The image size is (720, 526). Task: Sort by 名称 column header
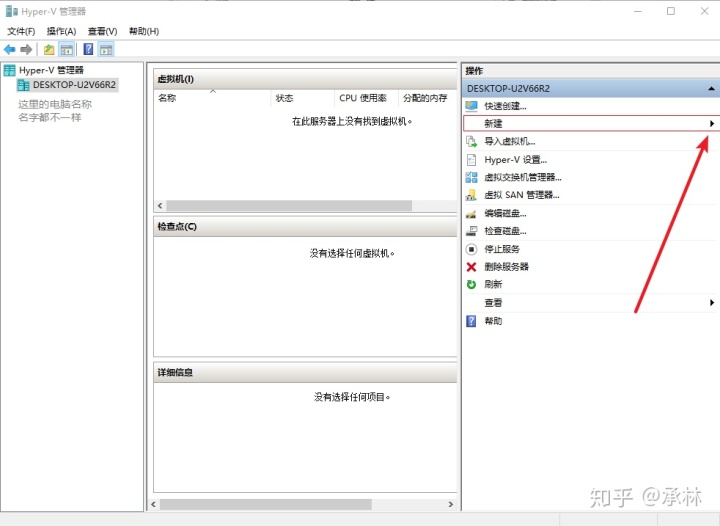tap(212, 98)
